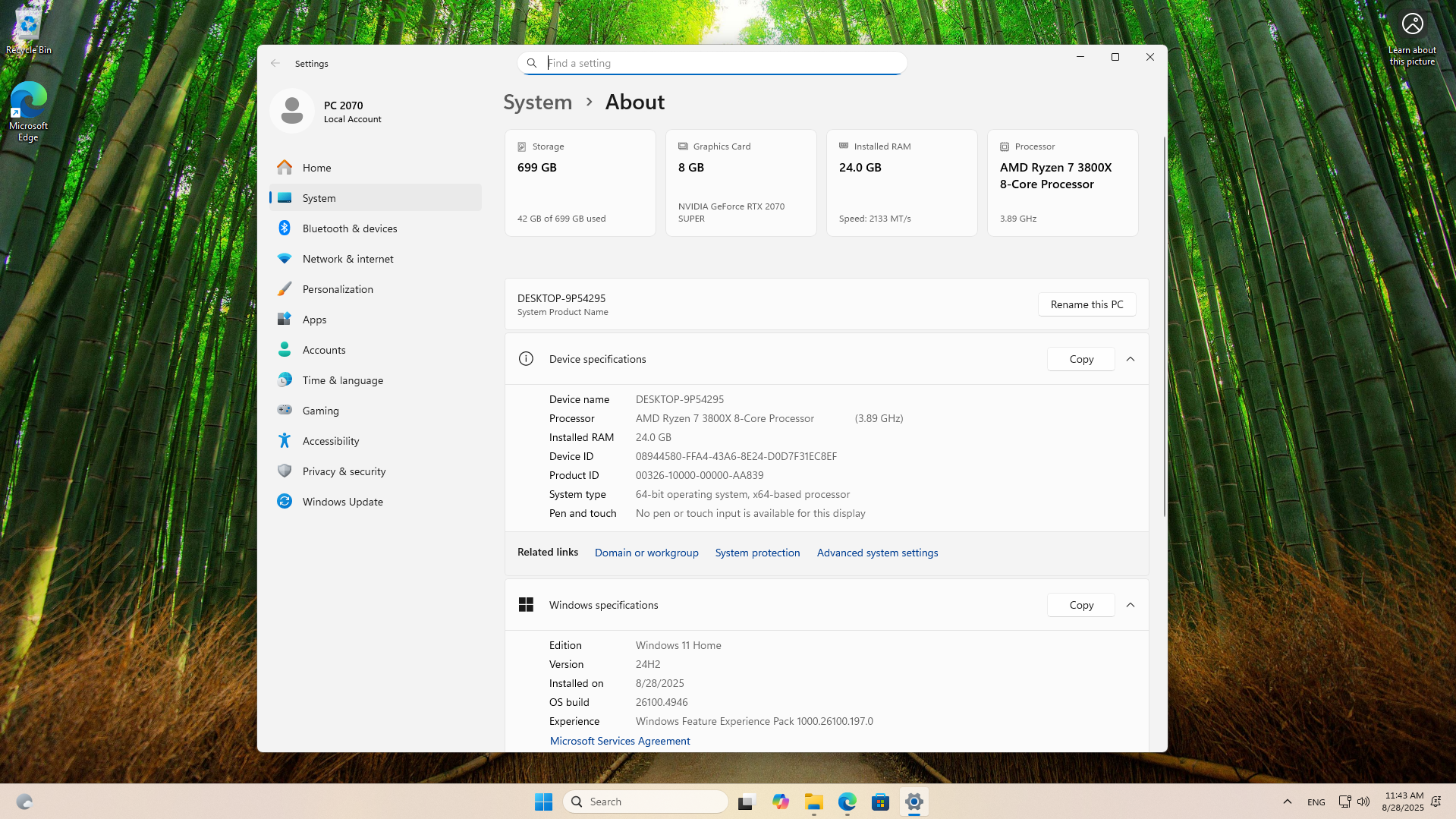This screenshot has width=1456, height=819.
Task: Click the AMD Ryzen Processor card
Action: [x=1063, y=183]
